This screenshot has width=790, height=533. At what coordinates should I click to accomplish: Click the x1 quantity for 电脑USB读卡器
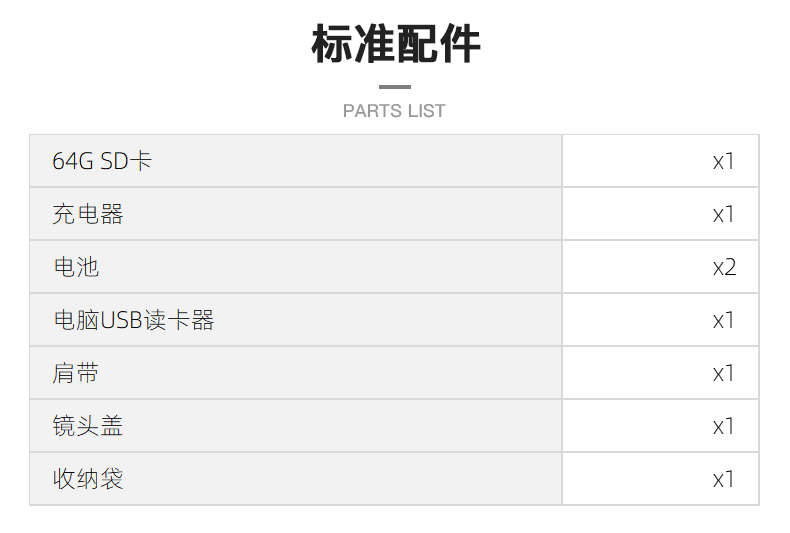pyautogui.click(x=723, y=320)
